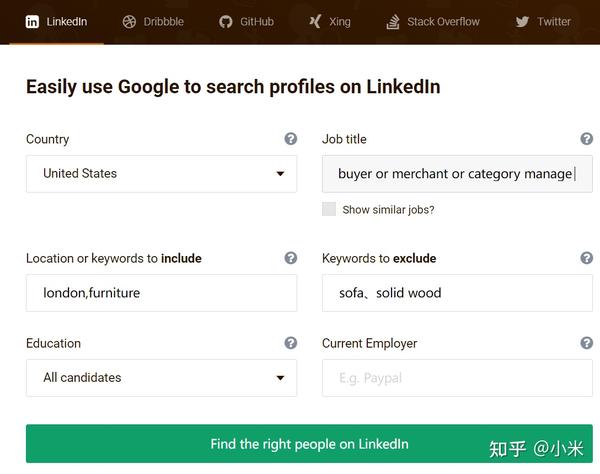The height and width of the screenshot is (474, 600).
Task: Click the Country field label
Action: pos(48,140)
